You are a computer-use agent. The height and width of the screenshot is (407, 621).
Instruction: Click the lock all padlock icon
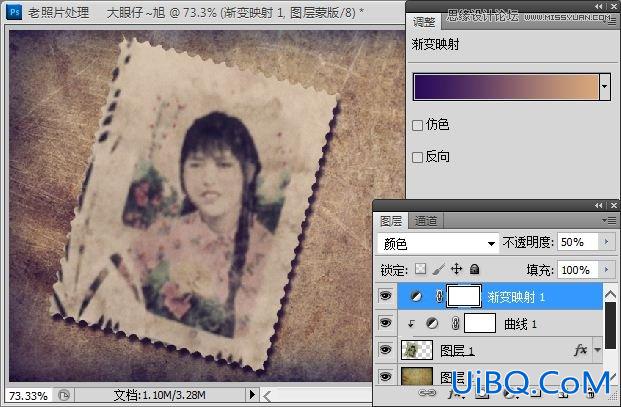[474, 269]
